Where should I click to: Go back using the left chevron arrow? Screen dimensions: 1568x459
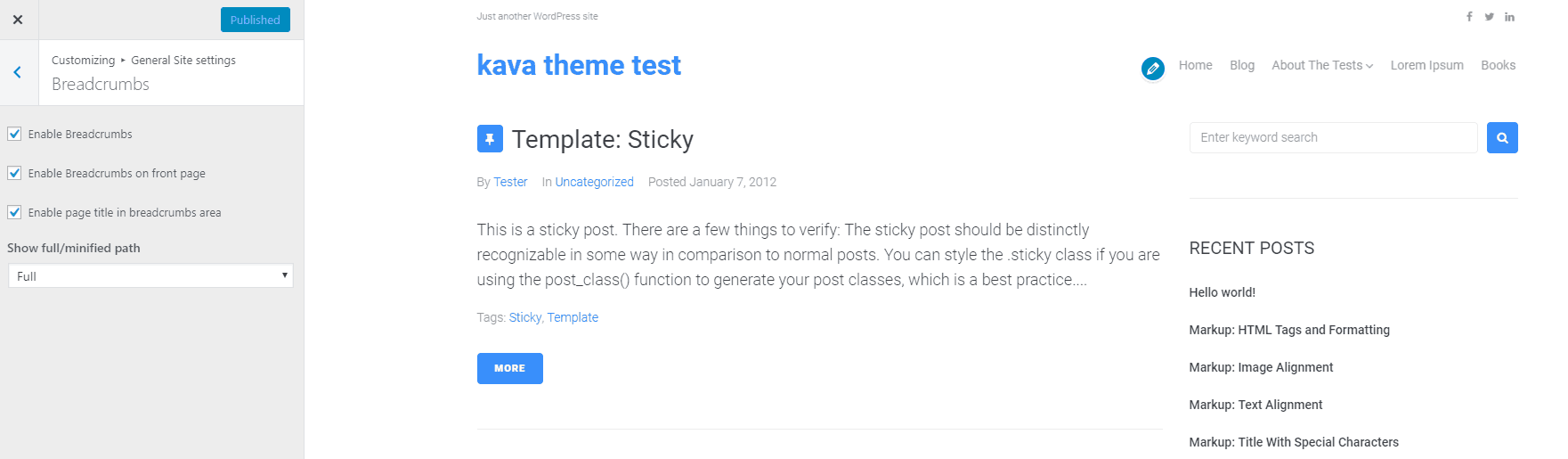(18, 73)
